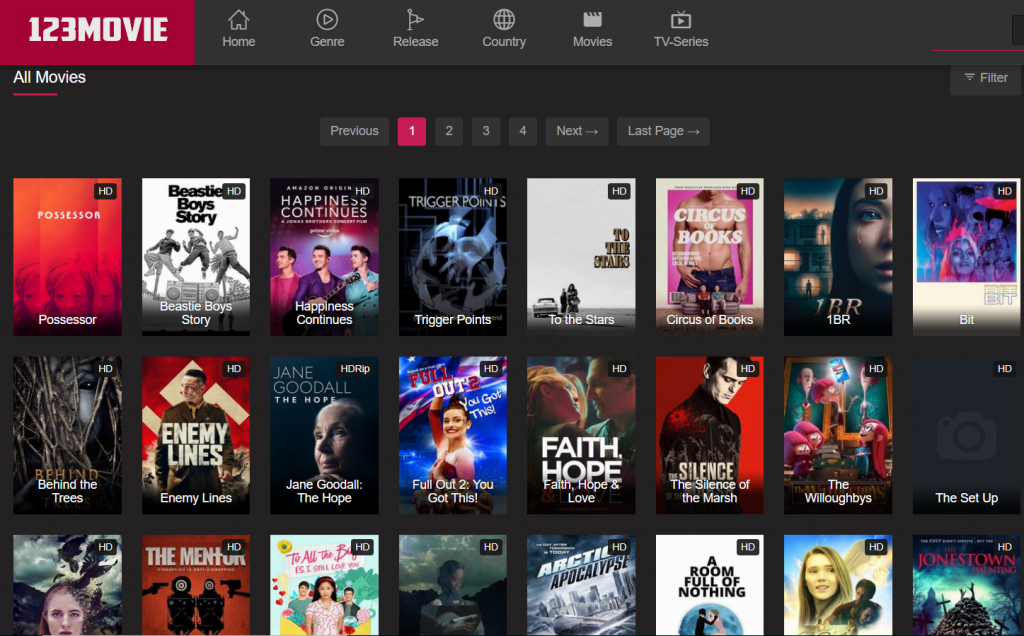Click The Set Up title text
Viewport: 1024px width, 636px height.
[967, 498]
